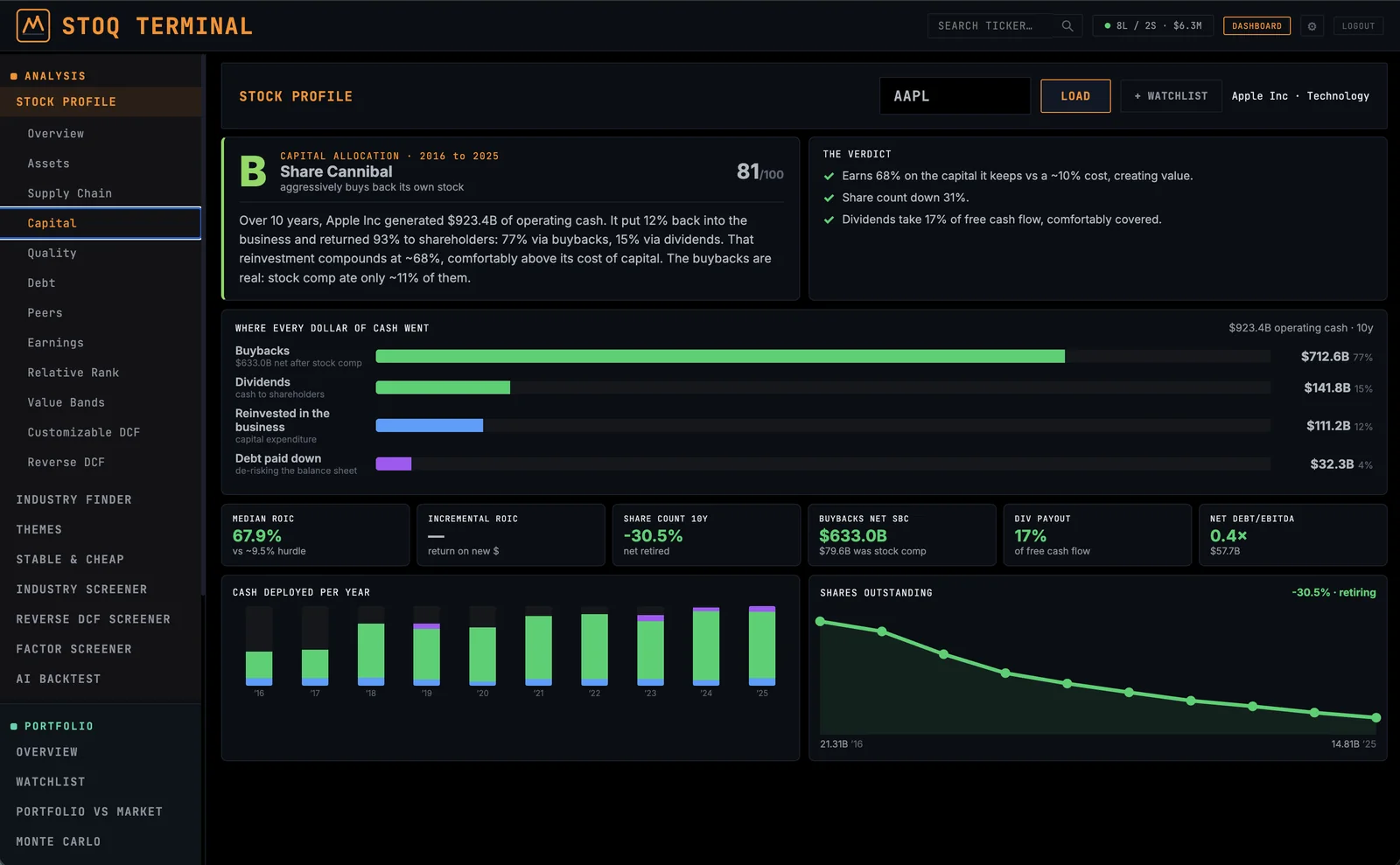Viewport: 1400px width, 865px height.
Task: Click the '16 point on shares chart
Action: 820,622
